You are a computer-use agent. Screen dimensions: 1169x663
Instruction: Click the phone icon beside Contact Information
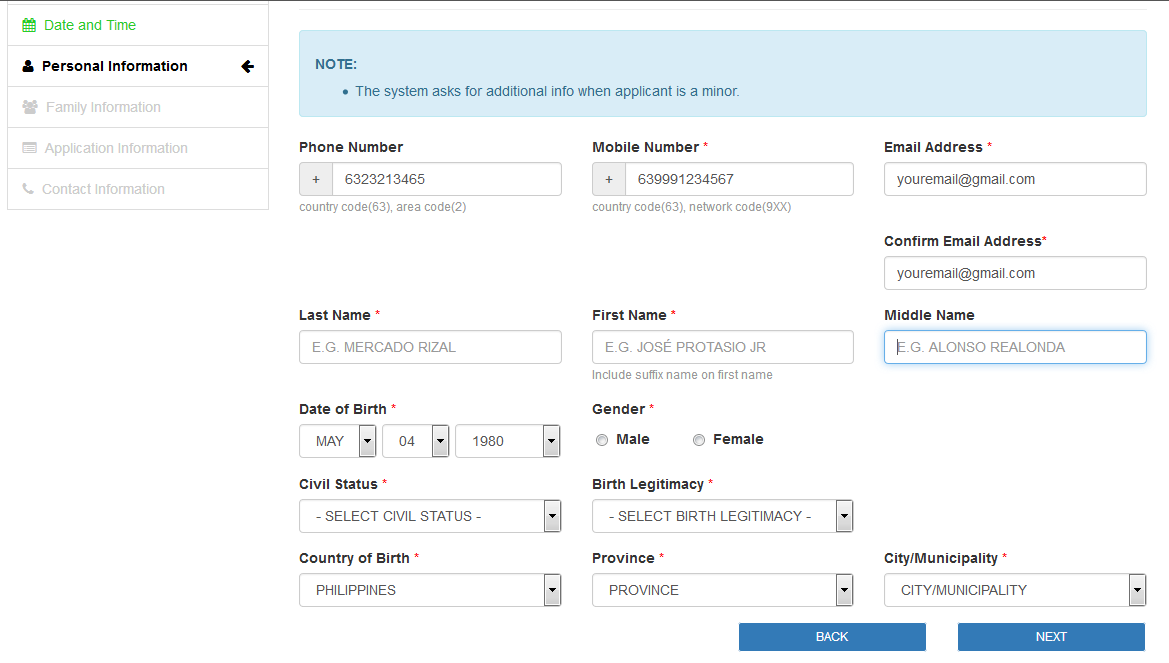point(28,189)
